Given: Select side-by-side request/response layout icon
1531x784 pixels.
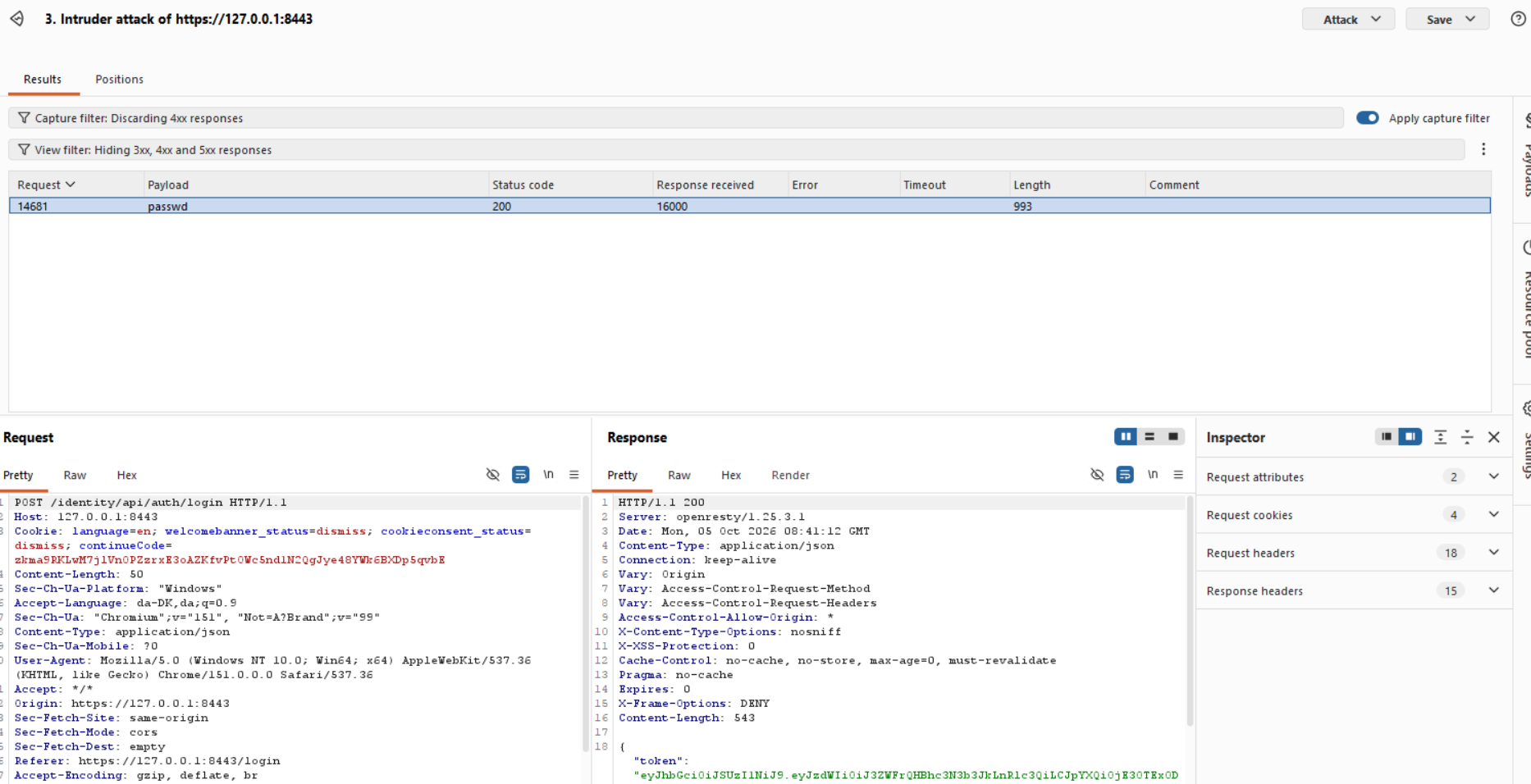Looking at the screenshot, I should coord(1126,437).
